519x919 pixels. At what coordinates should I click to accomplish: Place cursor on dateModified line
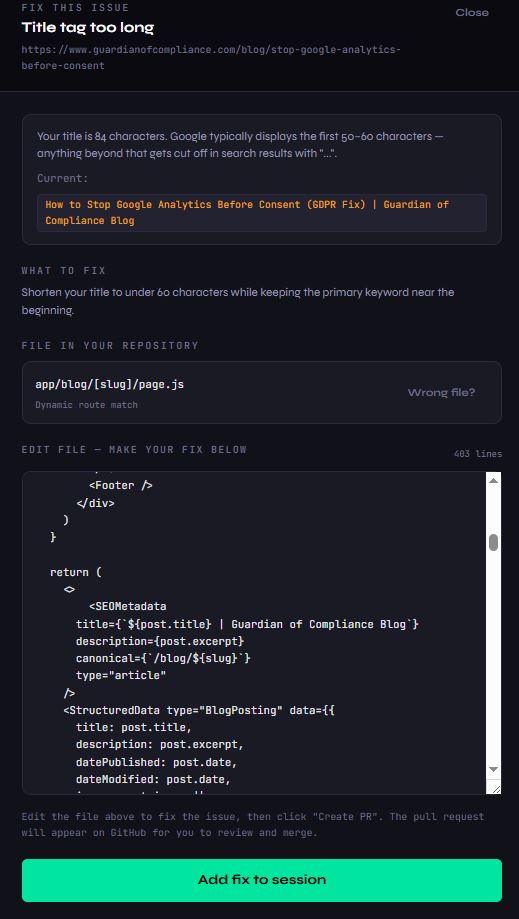(153, 780)
